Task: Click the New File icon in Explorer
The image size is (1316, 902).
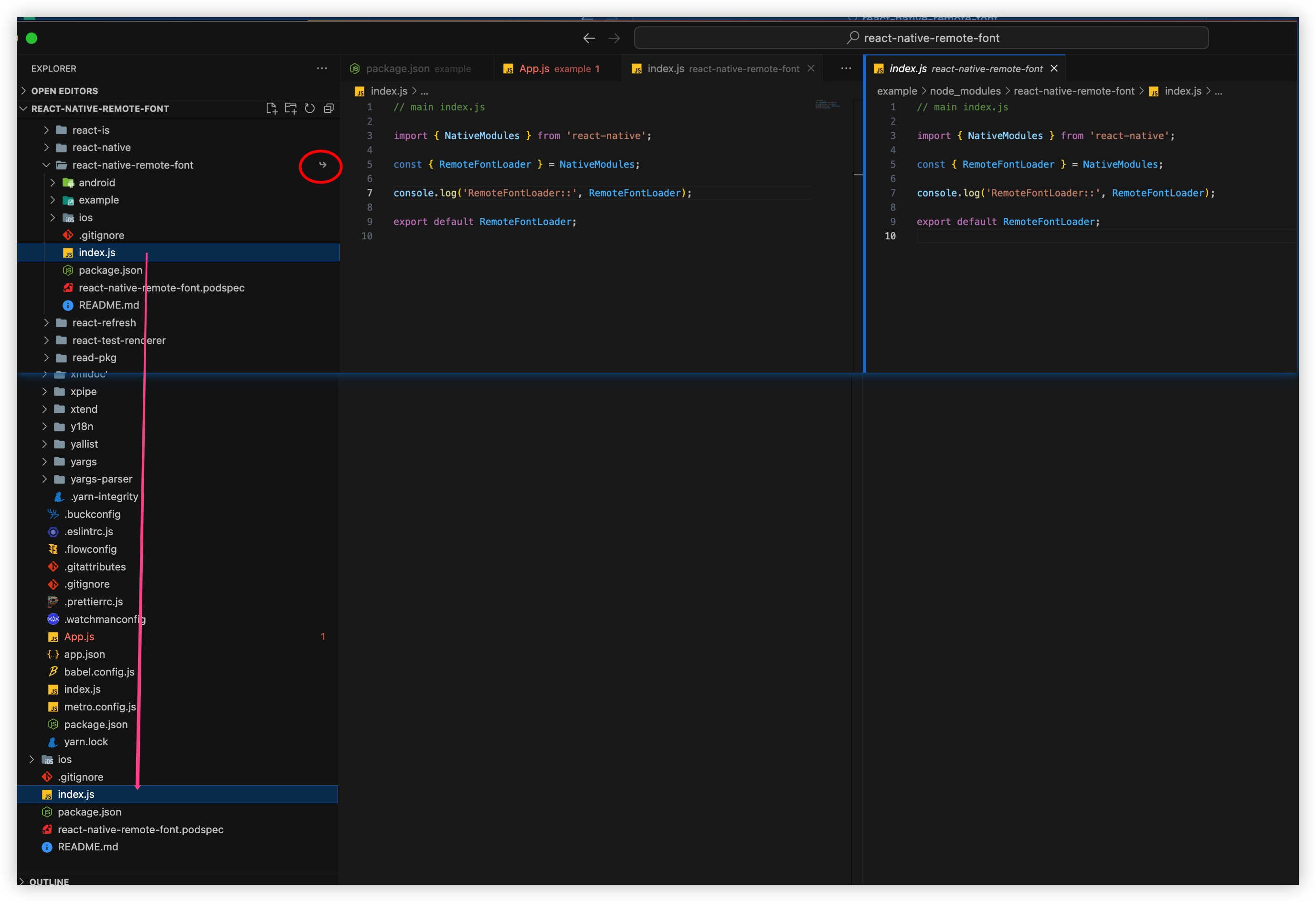Action: (272, 108)
